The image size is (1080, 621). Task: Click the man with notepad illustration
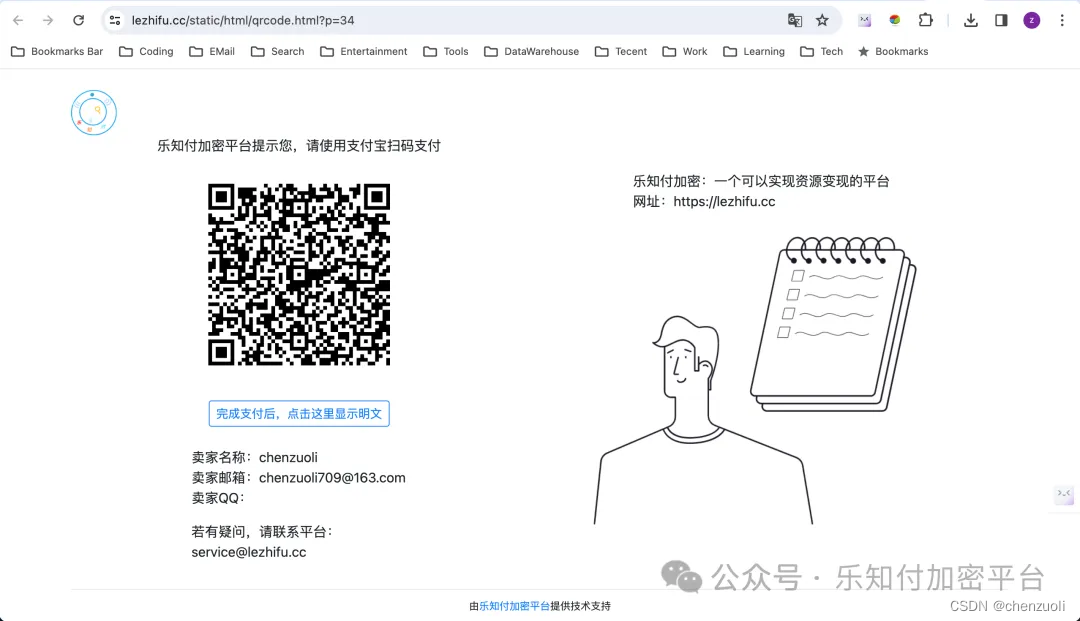755,381
